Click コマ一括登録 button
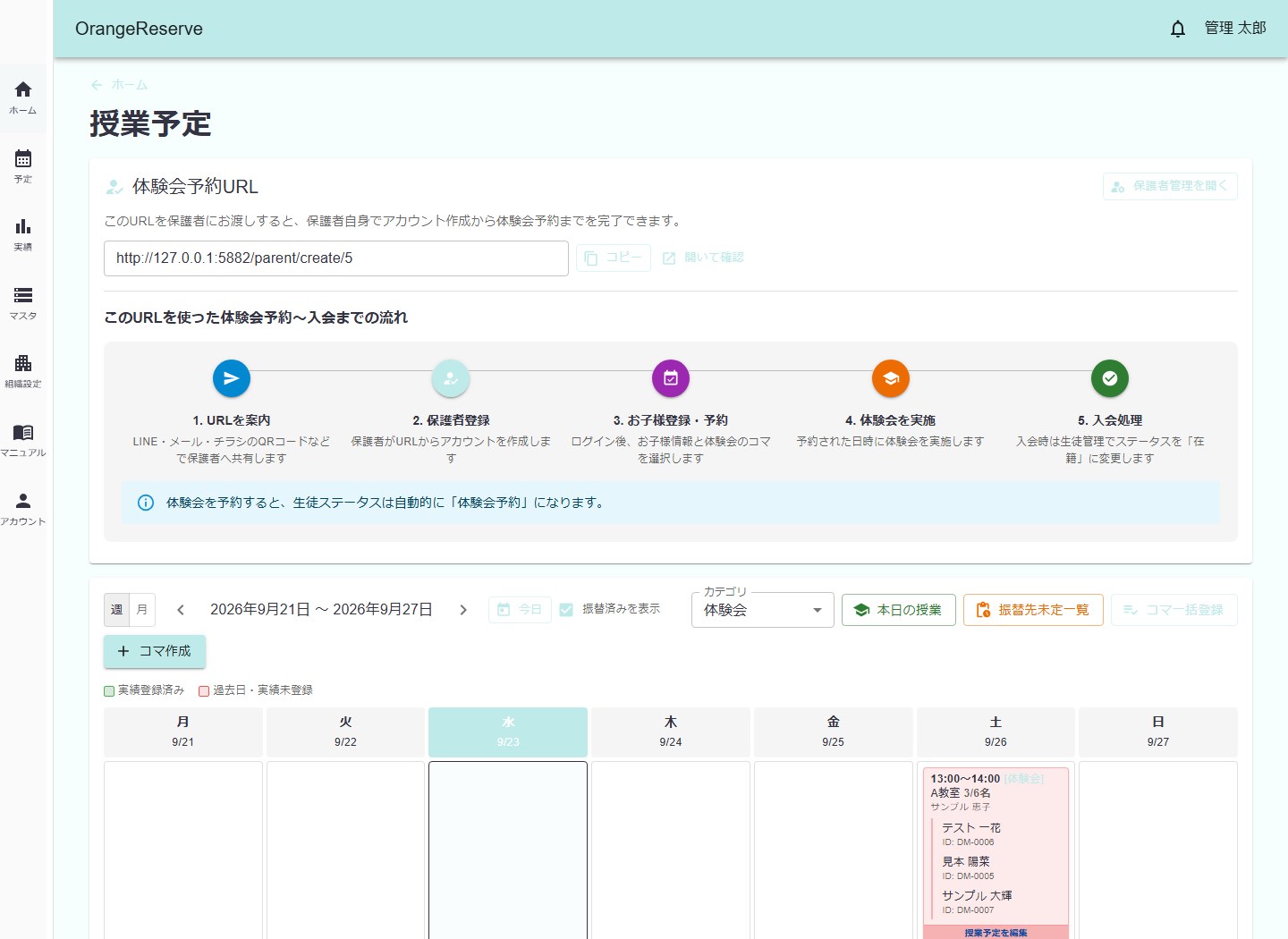1288x939 pixels. tap(1174, 610)
